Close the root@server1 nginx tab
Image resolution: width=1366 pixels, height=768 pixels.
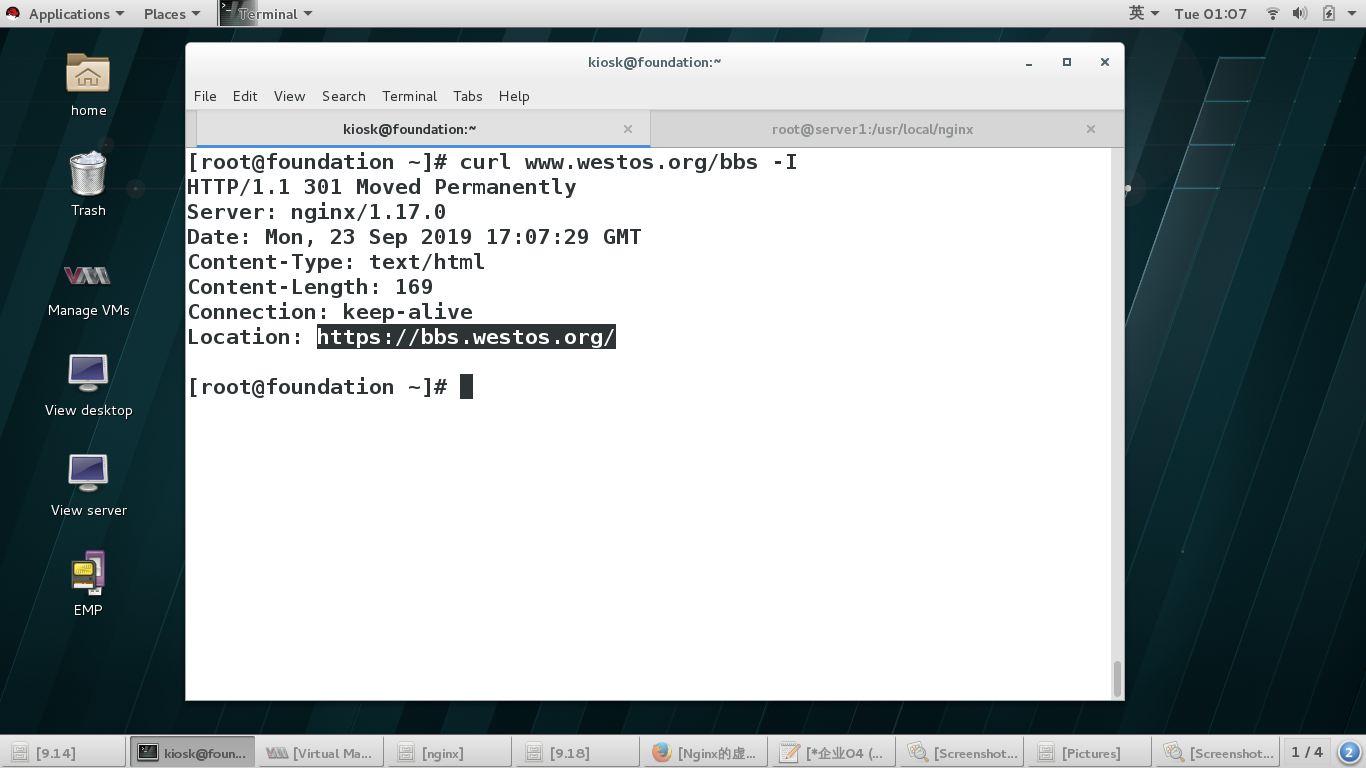[x=1091, y=129]
